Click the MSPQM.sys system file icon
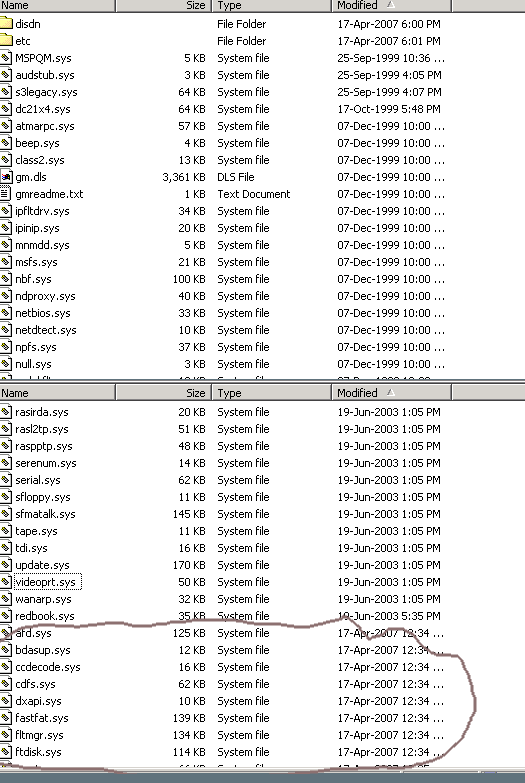Screen dimensions: 525x783 click(6, 58)
